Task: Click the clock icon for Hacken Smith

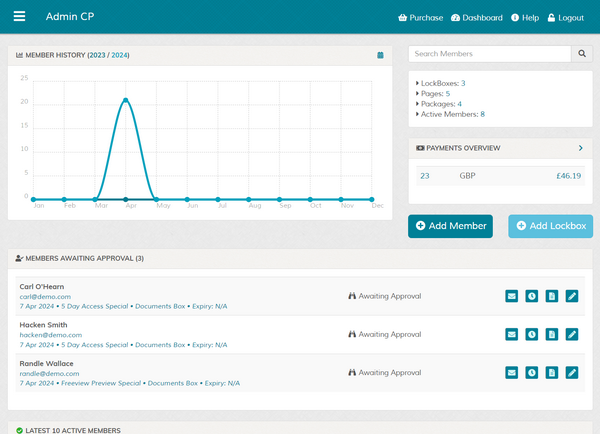Action: [x=532, y=334]
